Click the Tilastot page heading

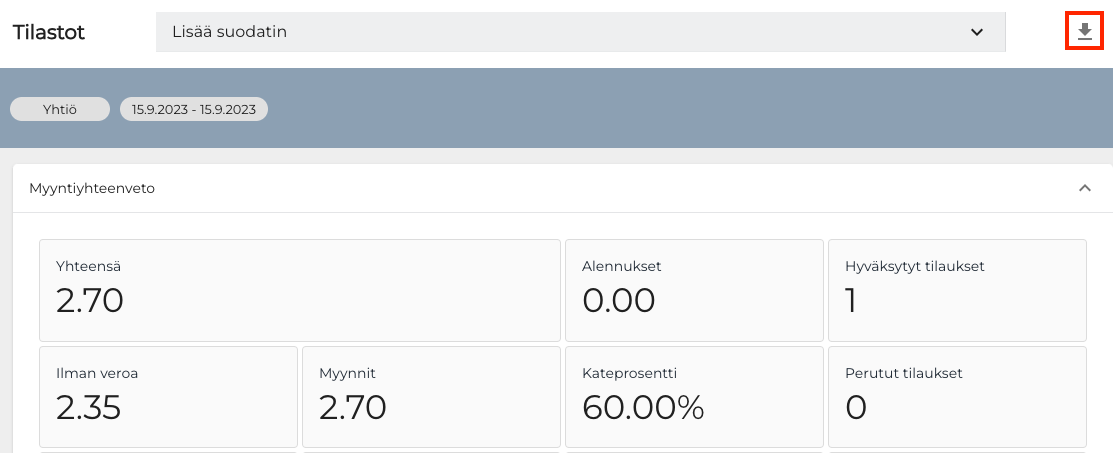49,32
